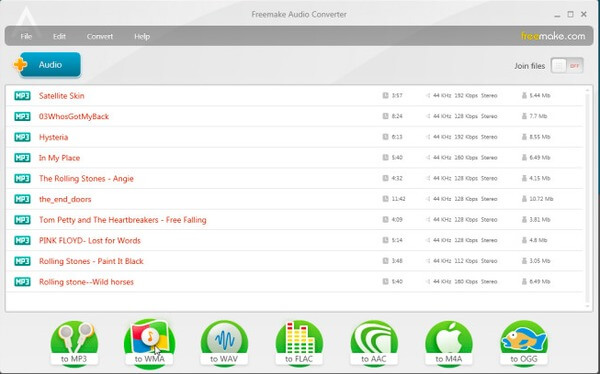Click MP3 icon beside 03WhosGotMyBack
This screenshot has height=374, width=600.
point(22,116)
